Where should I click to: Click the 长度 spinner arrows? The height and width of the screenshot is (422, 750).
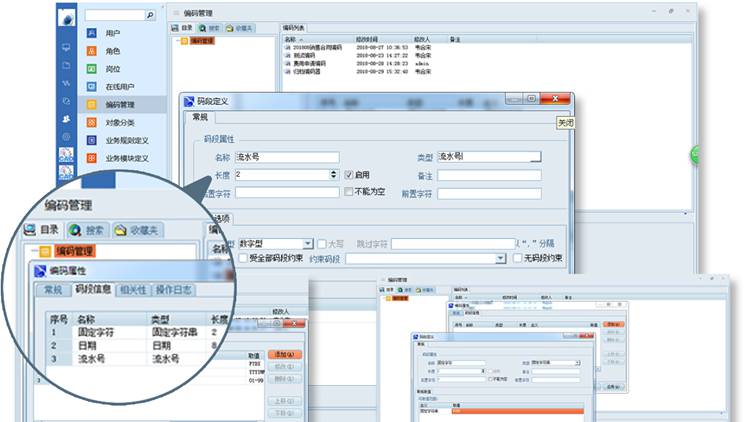333,174
